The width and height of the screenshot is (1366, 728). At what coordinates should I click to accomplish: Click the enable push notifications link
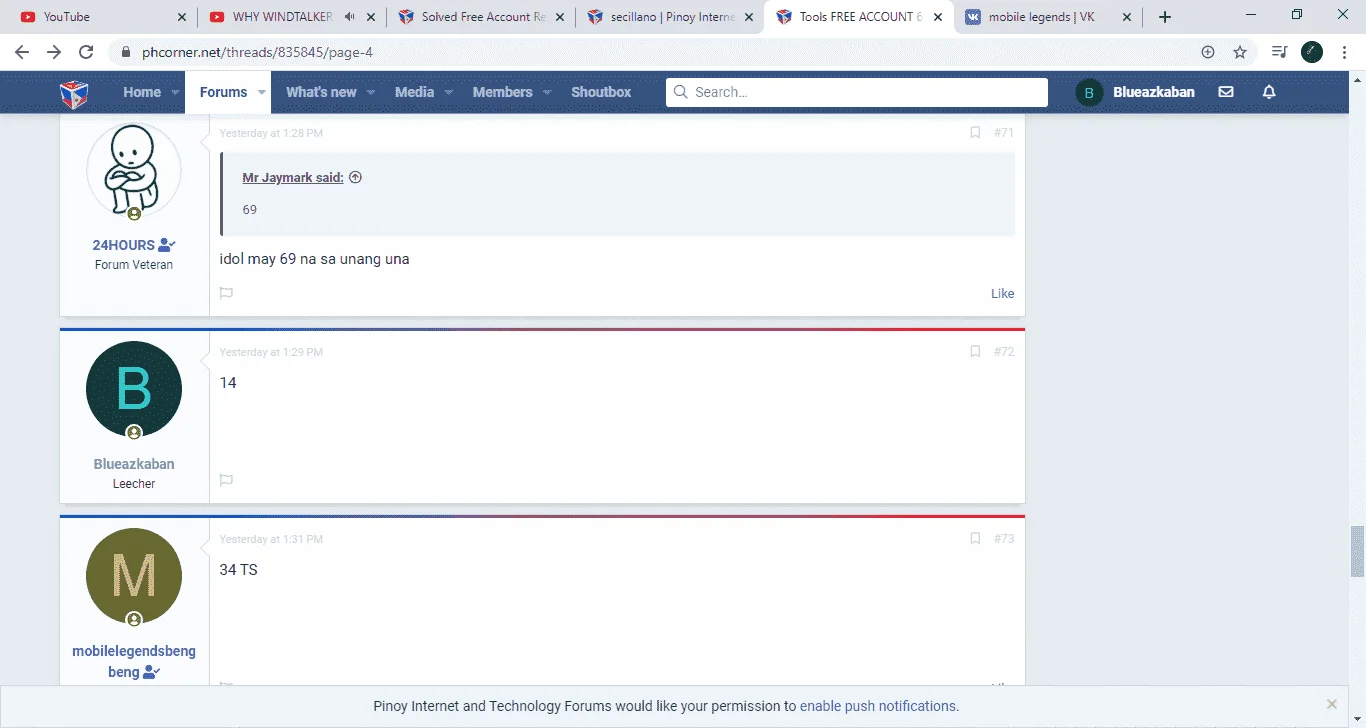[879, 706]
